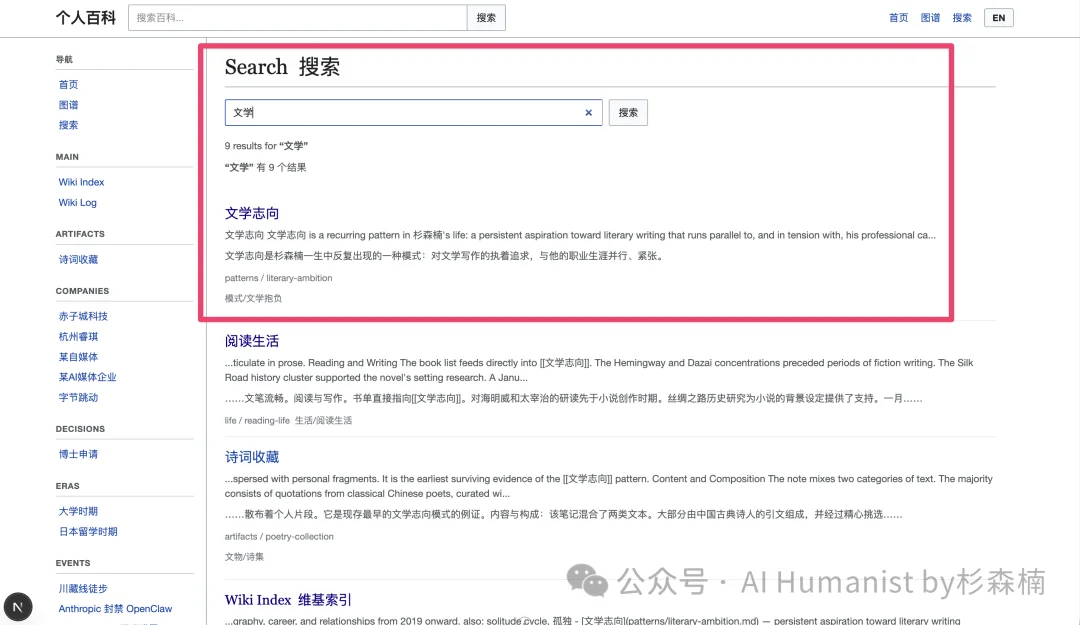
Task: Switch language with the EN toggle
Action: (998, 17)
